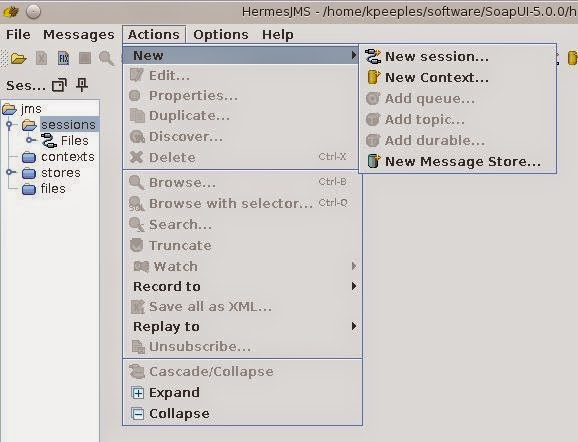Expand the stores tree node

click(x=10, y=172)
